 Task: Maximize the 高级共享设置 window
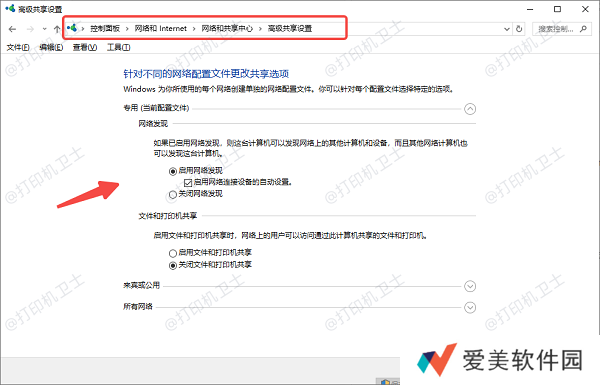(x=558, y=9)
